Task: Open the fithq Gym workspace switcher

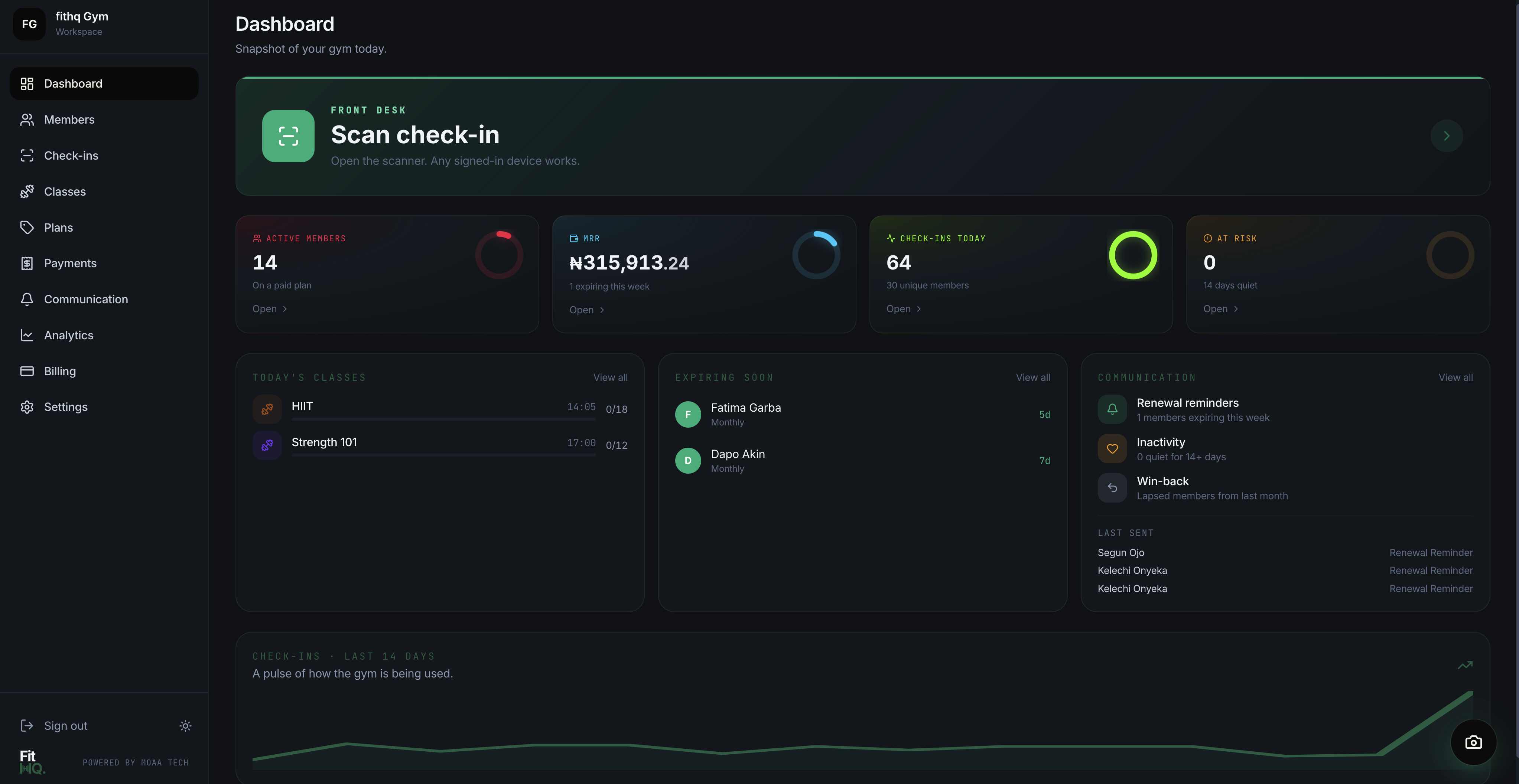Action: 104,24
